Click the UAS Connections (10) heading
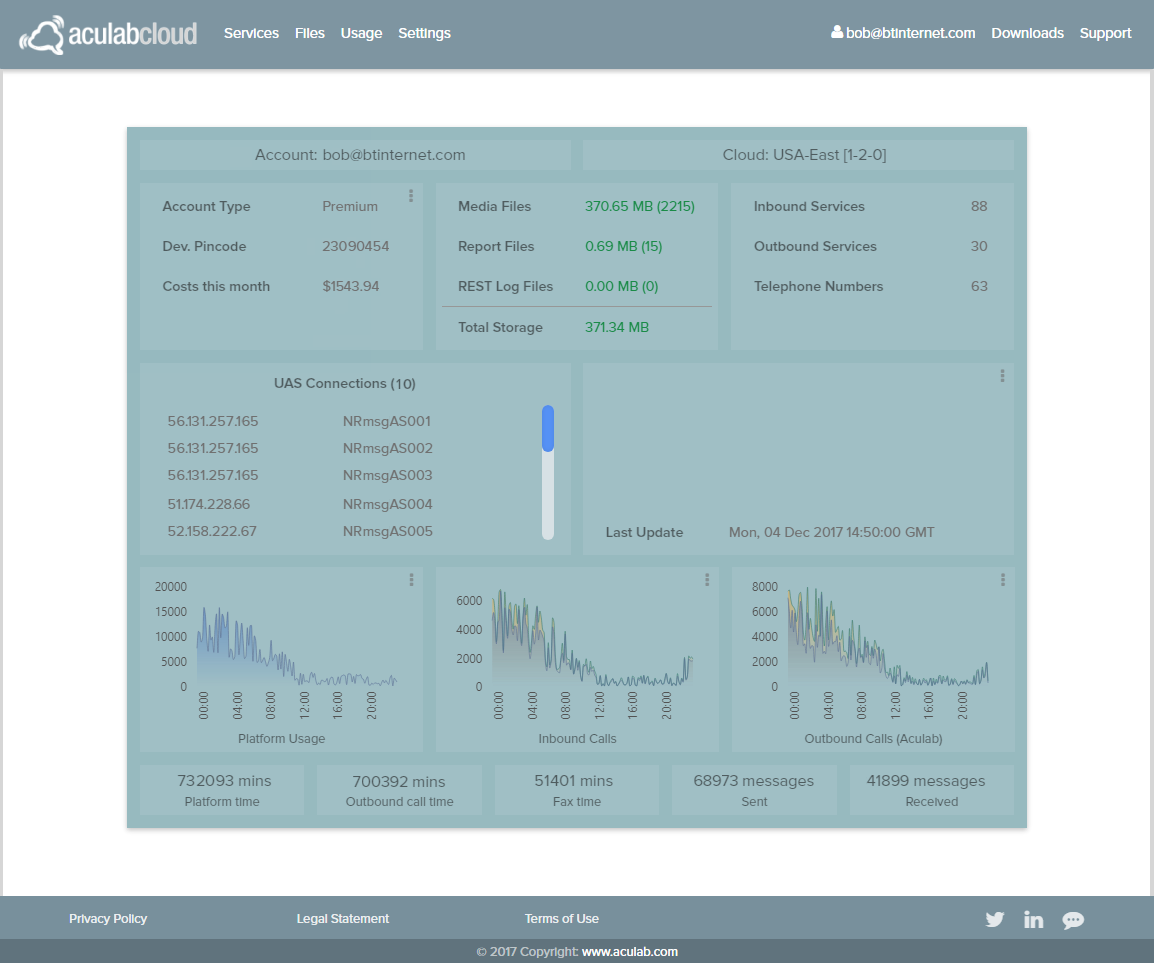Viewport: 1154px width, 964px height. pos(344,383)
